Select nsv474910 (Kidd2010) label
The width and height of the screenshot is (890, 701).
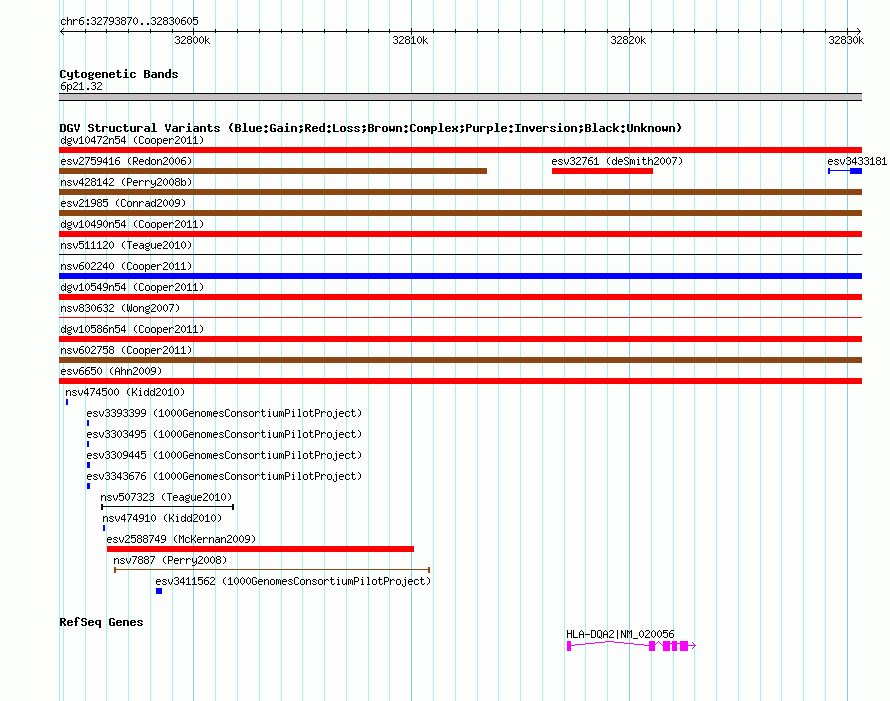pos(162,518)
